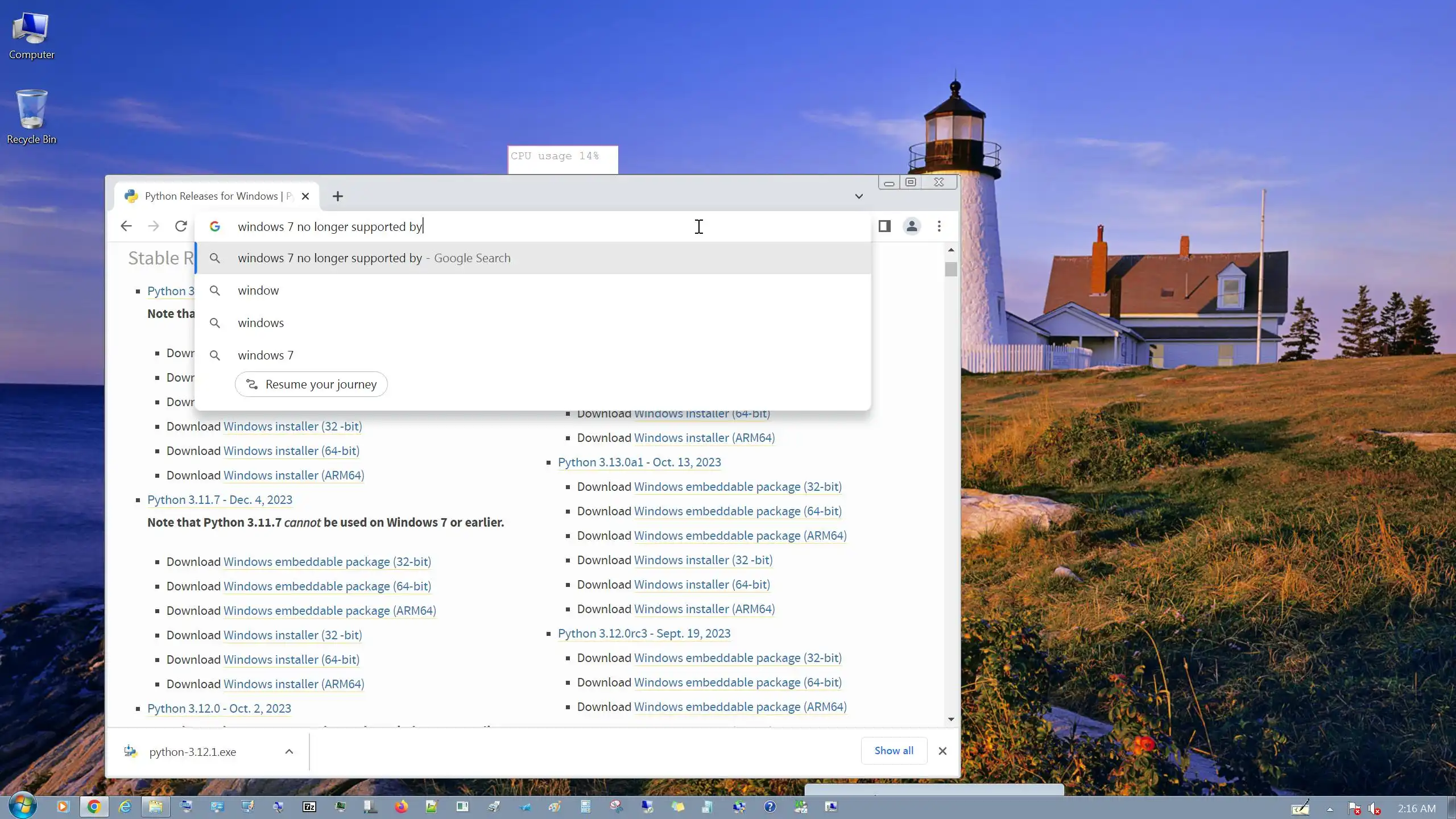The height and width of the screenshot is (819, 1456).
Task: Expand python-3.12.1.exe download options
Action: click(289, 751)
